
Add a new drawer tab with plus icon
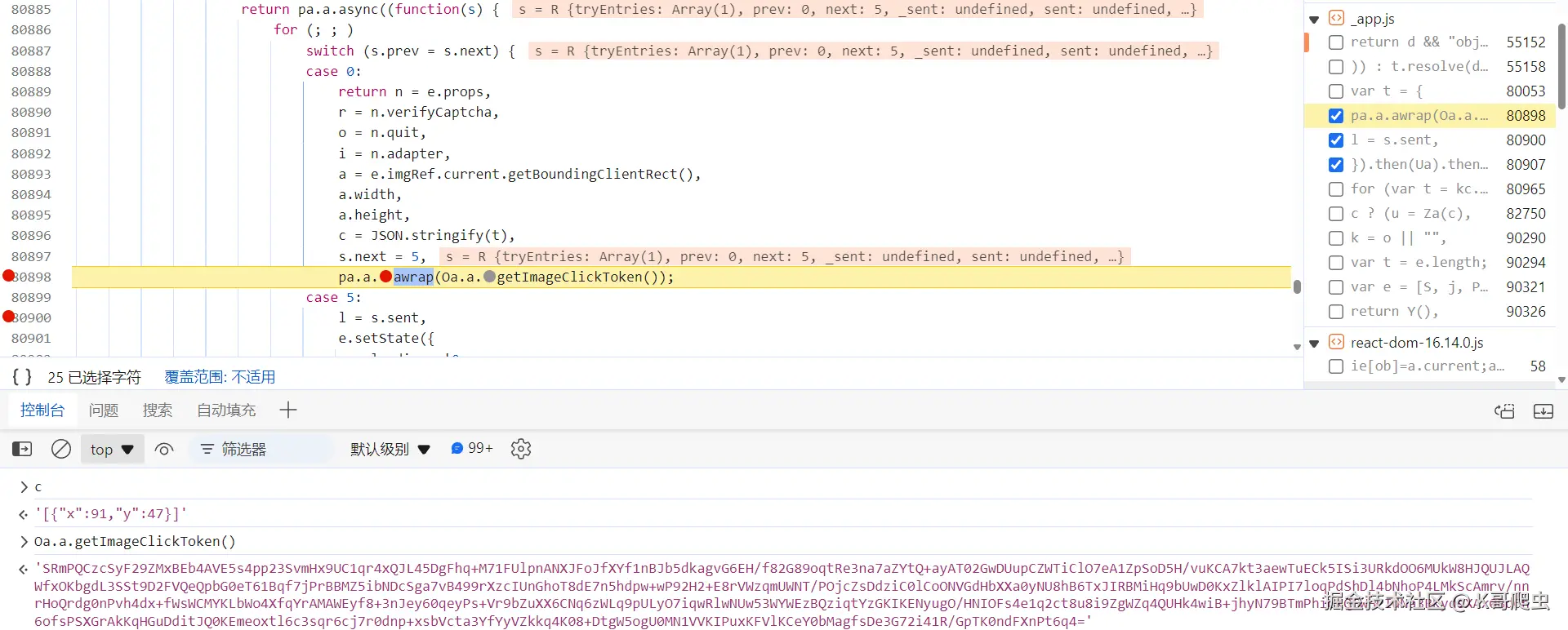pyautogui.click(x=288, y=410)
